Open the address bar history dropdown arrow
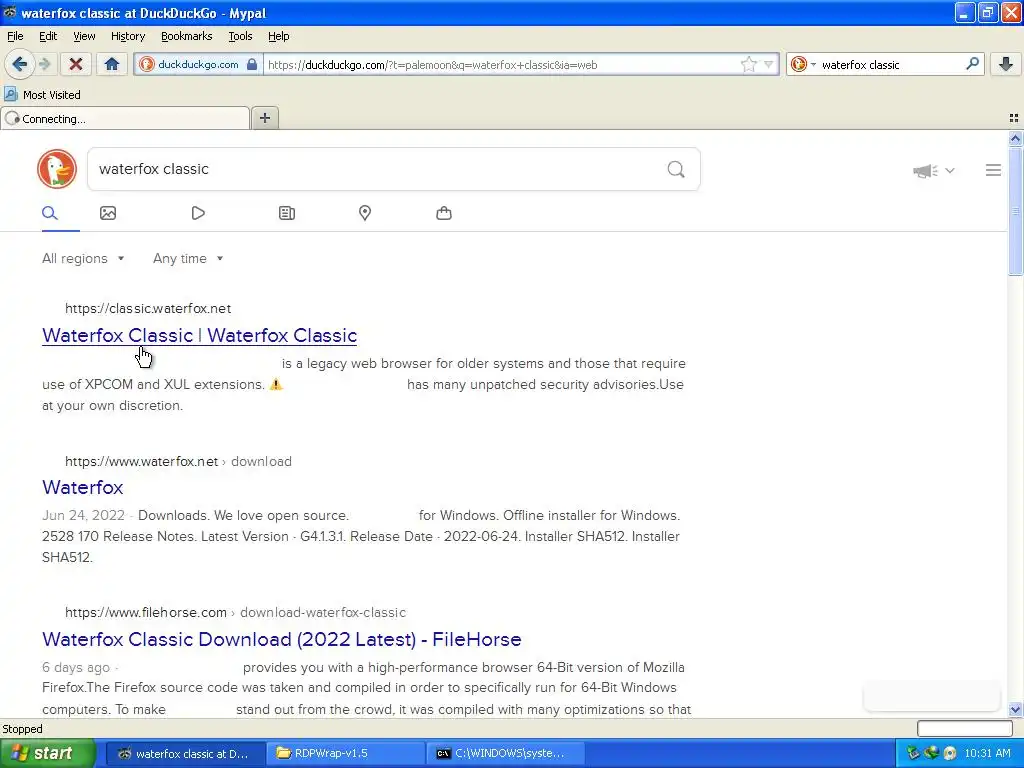This screenshot has height=768, width=1024. tap(769, 64)
